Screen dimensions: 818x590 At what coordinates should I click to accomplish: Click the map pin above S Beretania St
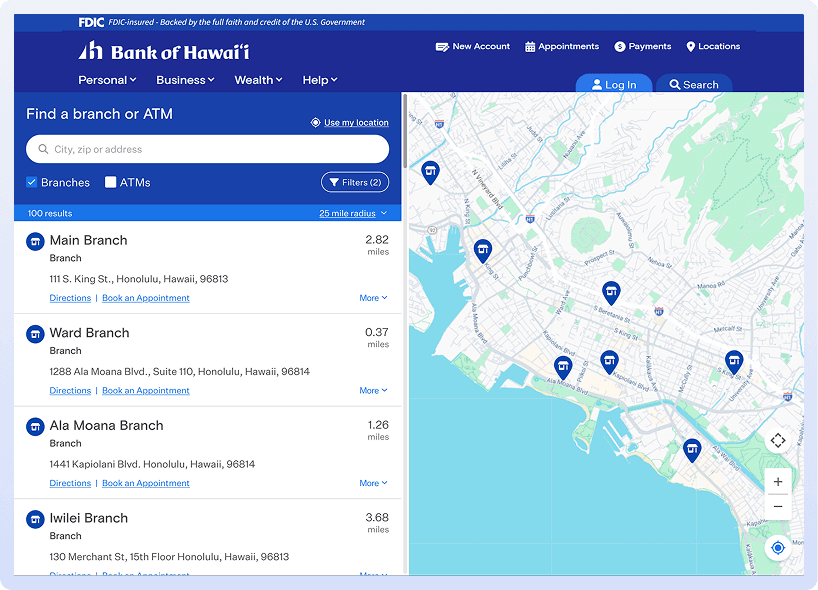pyautogui.click(x=611, y=292)
